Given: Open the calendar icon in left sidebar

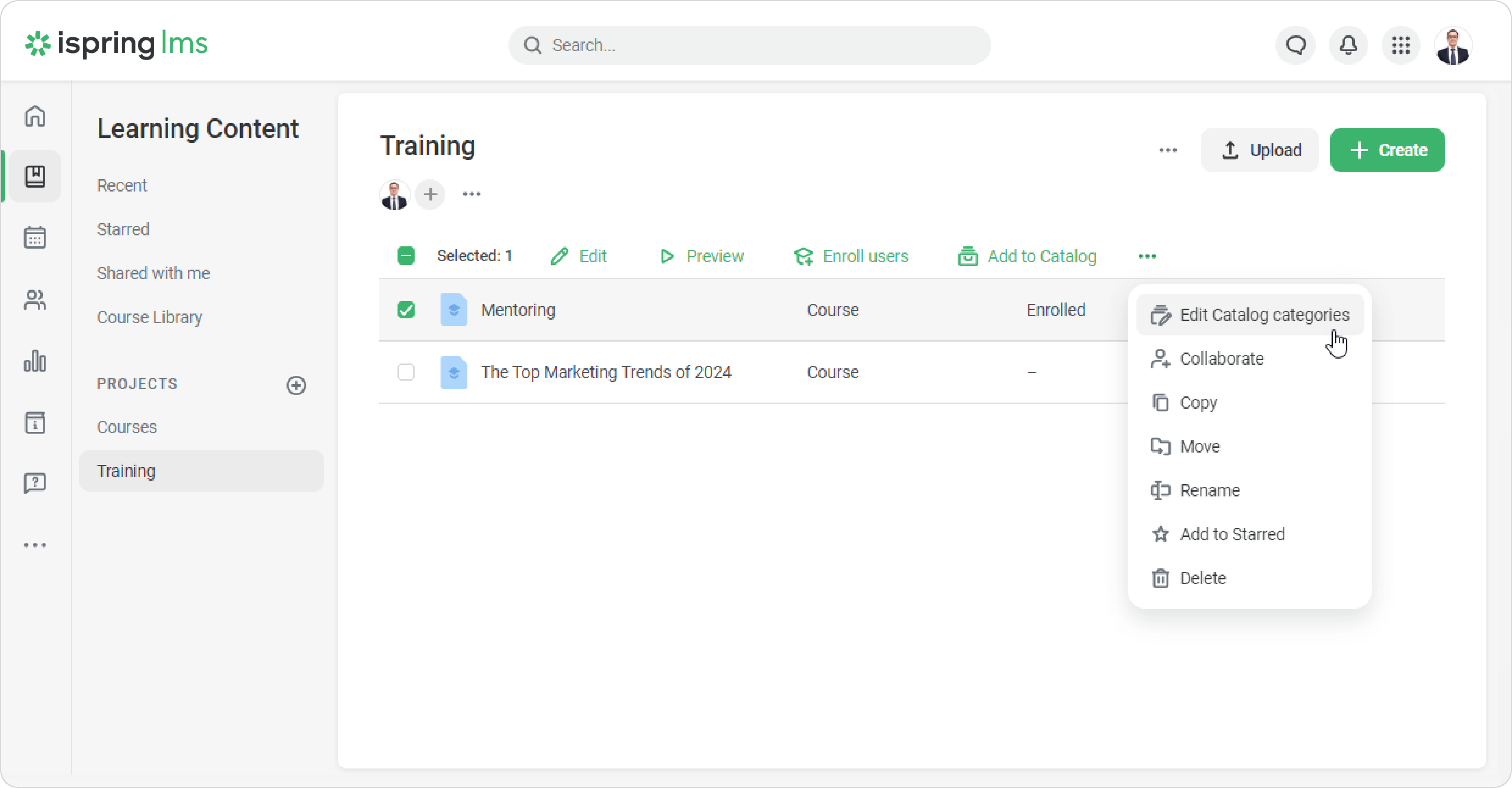Looking at the screenshot, I should pyautogui.click(x=35, y=237).
